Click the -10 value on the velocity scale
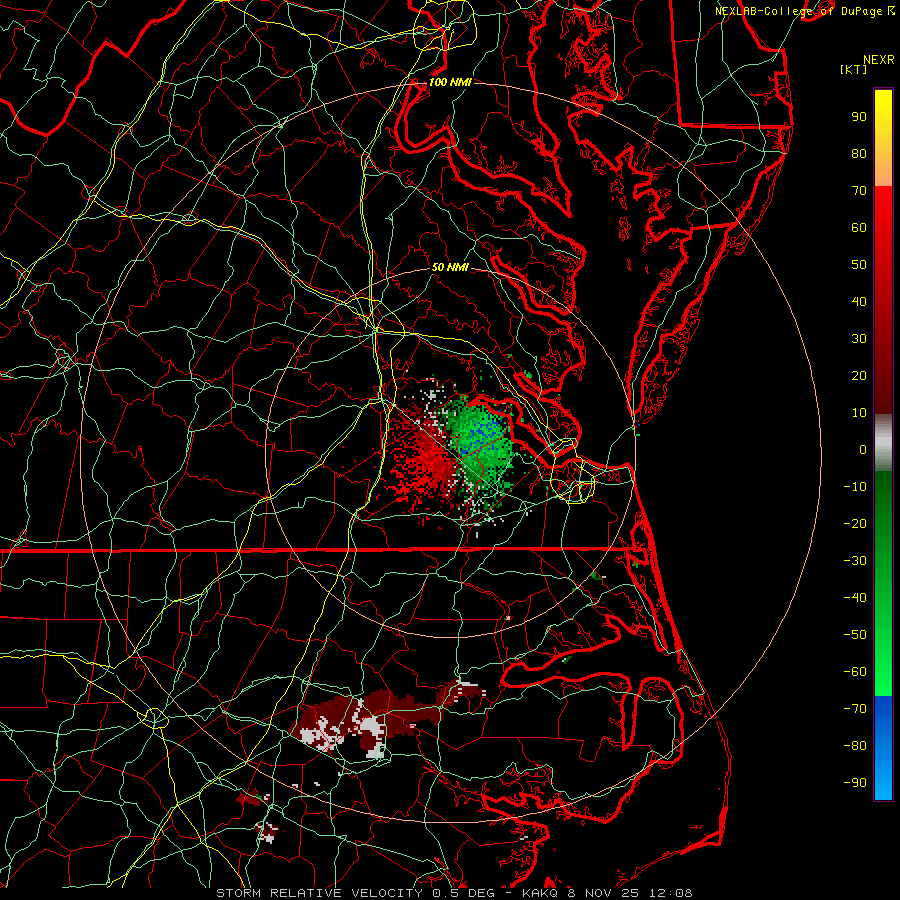 (855, 487)
